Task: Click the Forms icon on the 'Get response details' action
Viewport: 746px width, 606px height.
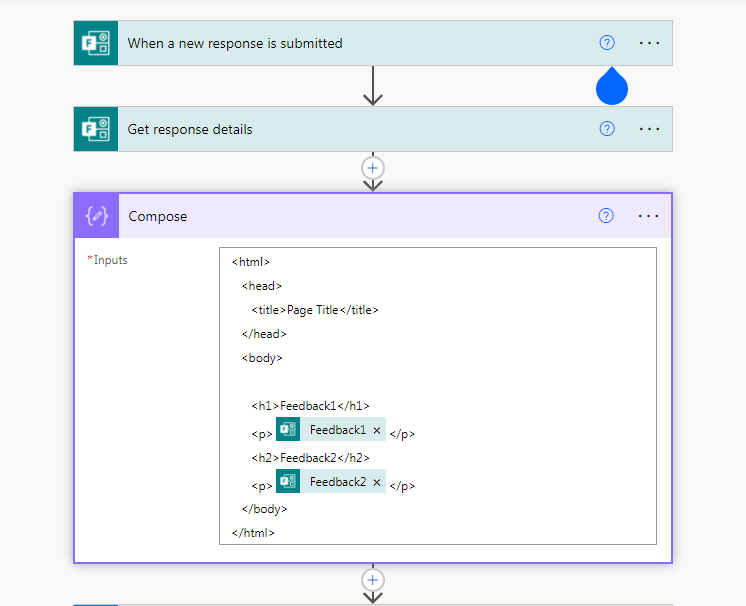Action: point(96,129)
